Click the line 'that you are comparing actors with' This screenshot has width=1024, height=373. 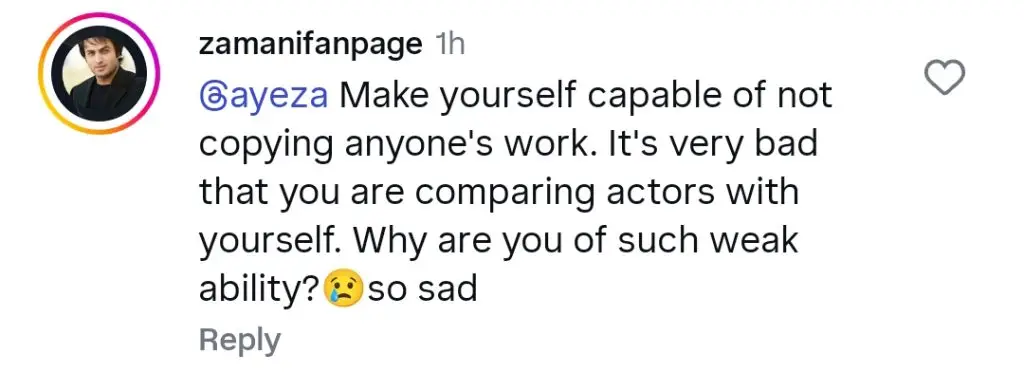pyautogui.click(x=499, y=193)
